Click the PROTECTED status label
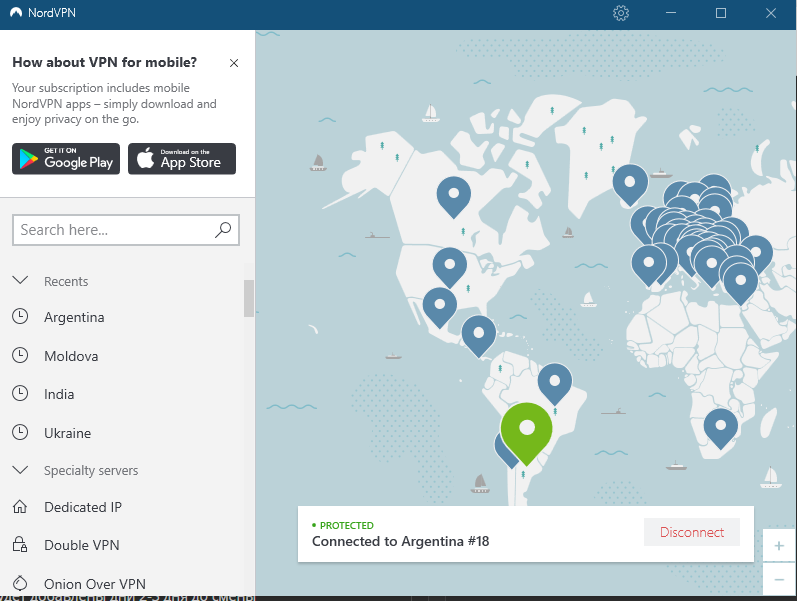This screenshot has height=601, width=797. tap(347, 525)
